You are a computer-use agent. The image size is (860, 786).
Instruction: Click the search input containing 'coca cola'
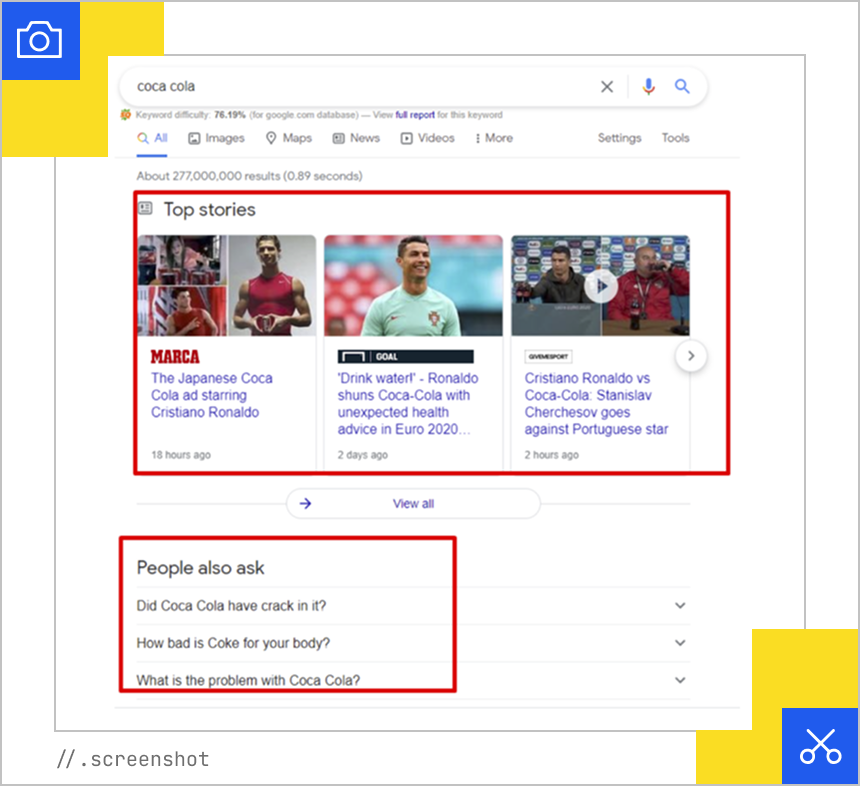(360, 87)
